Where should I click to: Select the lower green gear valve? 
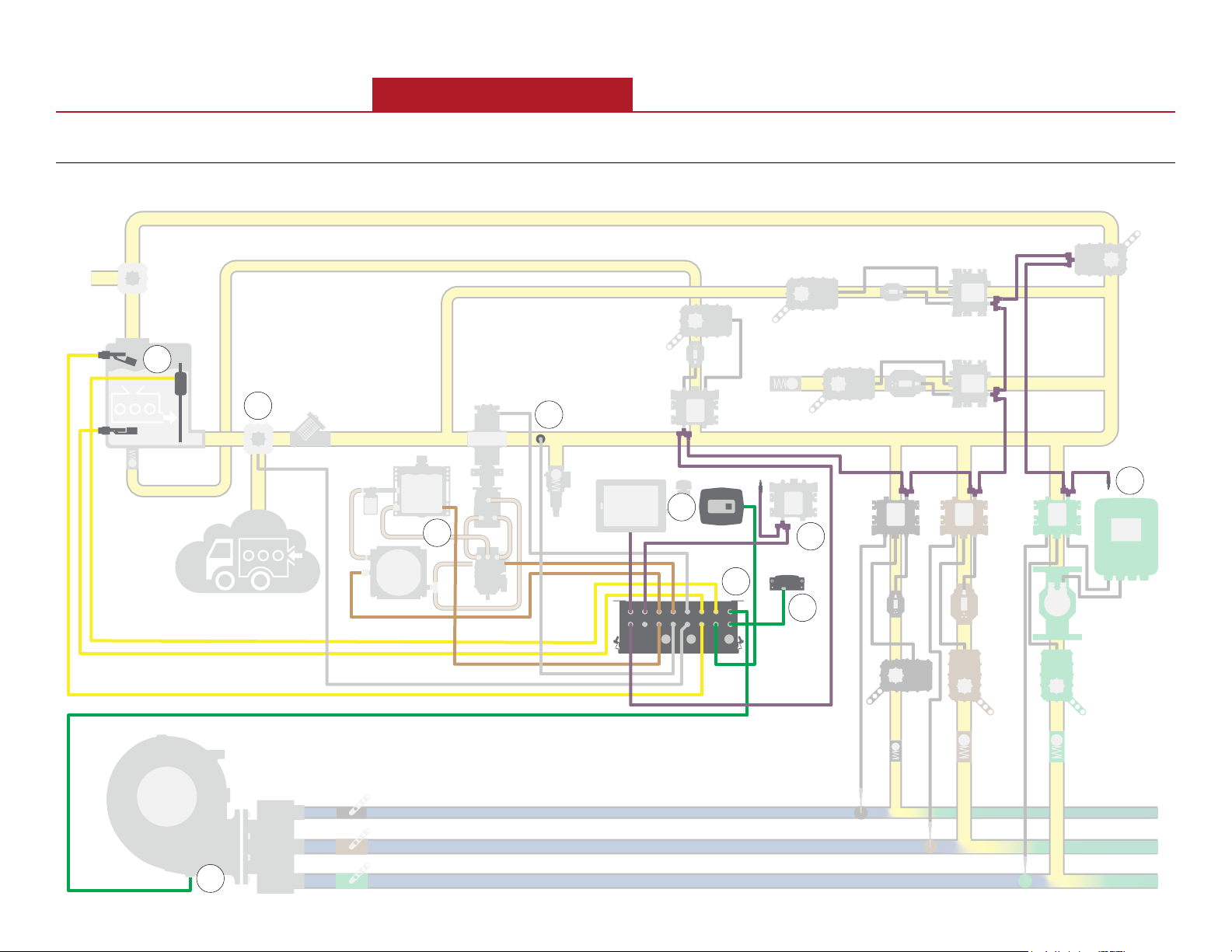tap(1056, 677)
